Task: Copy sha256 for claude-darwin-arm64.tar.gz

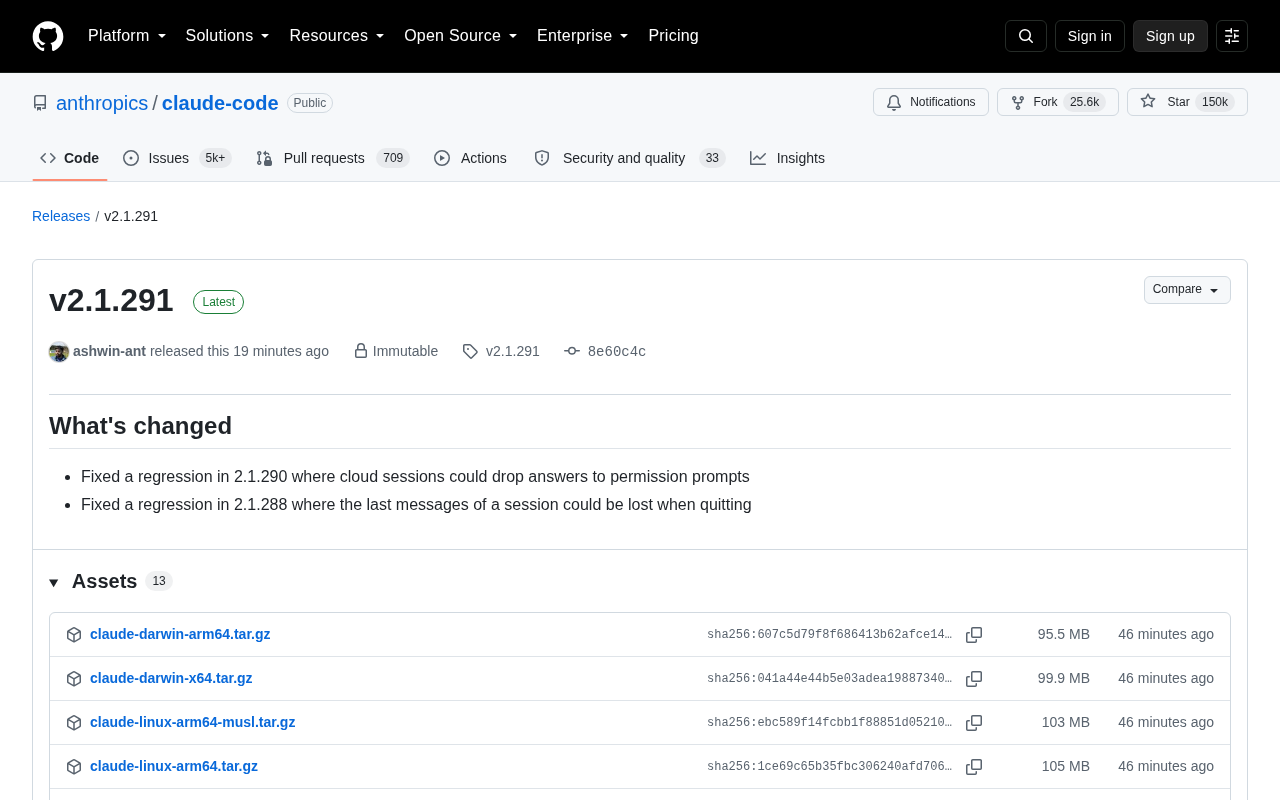Action: (x=974, y=635)
